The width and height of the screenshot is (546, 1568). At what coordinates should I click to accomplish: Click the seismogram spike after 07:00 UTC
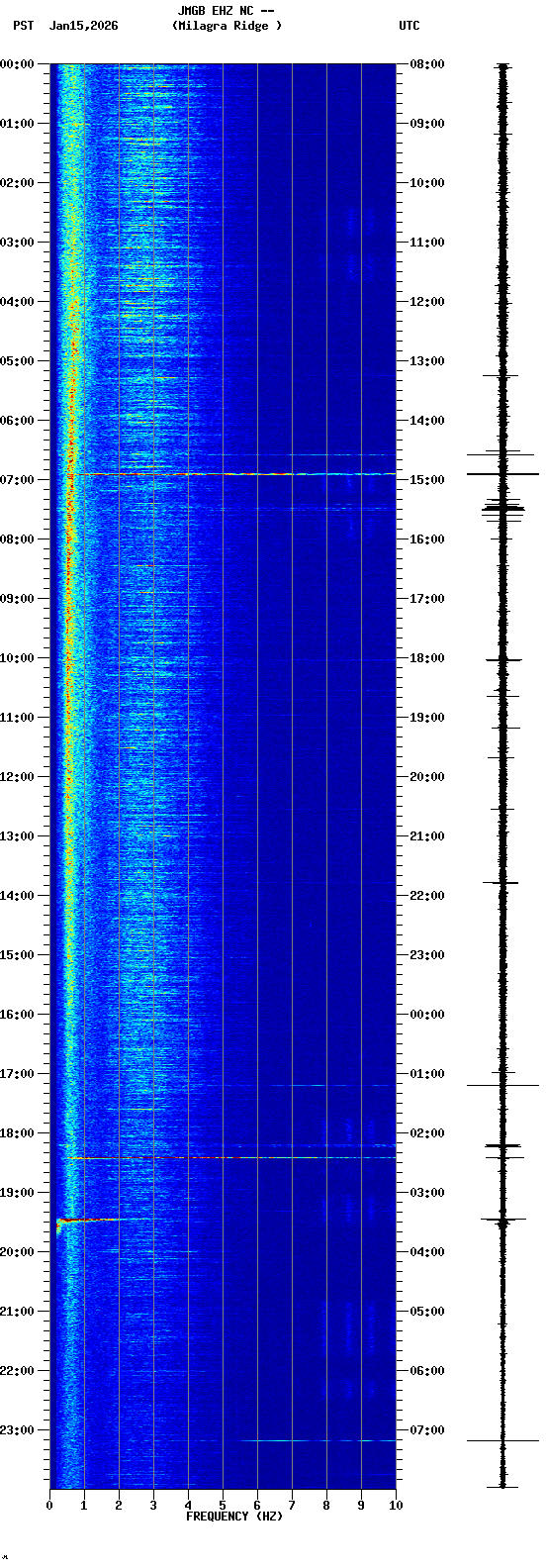(x=502, y=1440)
